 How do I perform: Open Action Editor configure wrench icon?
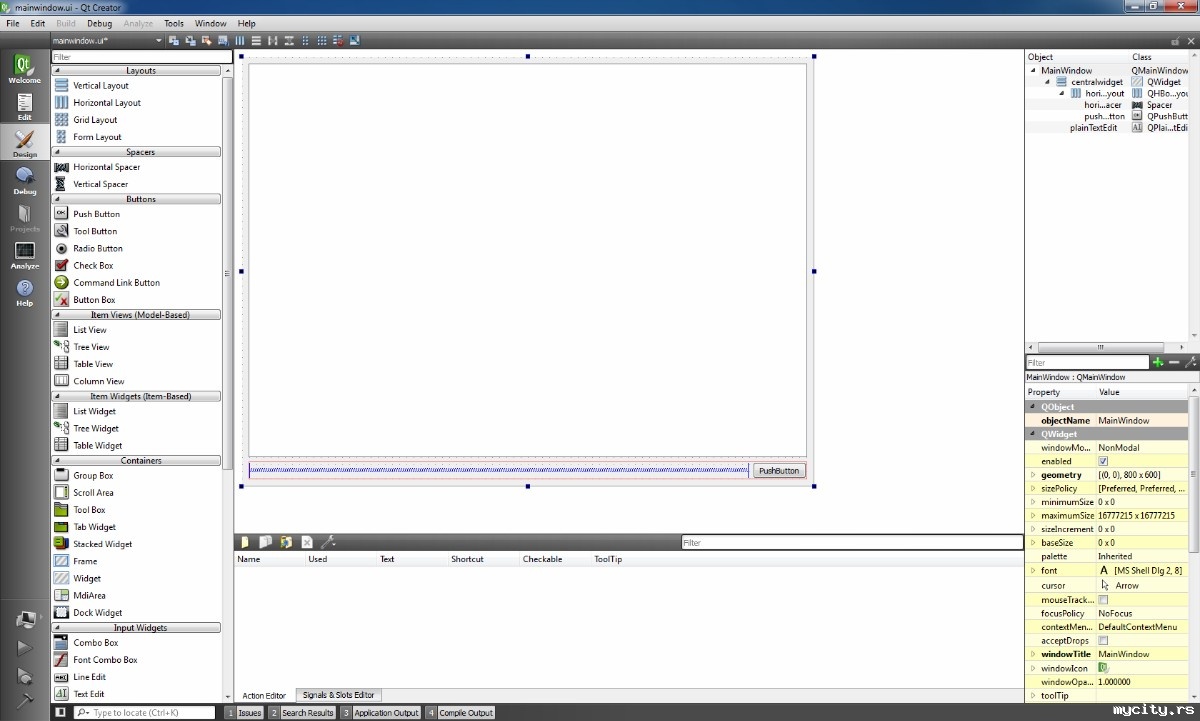point(328,542)
